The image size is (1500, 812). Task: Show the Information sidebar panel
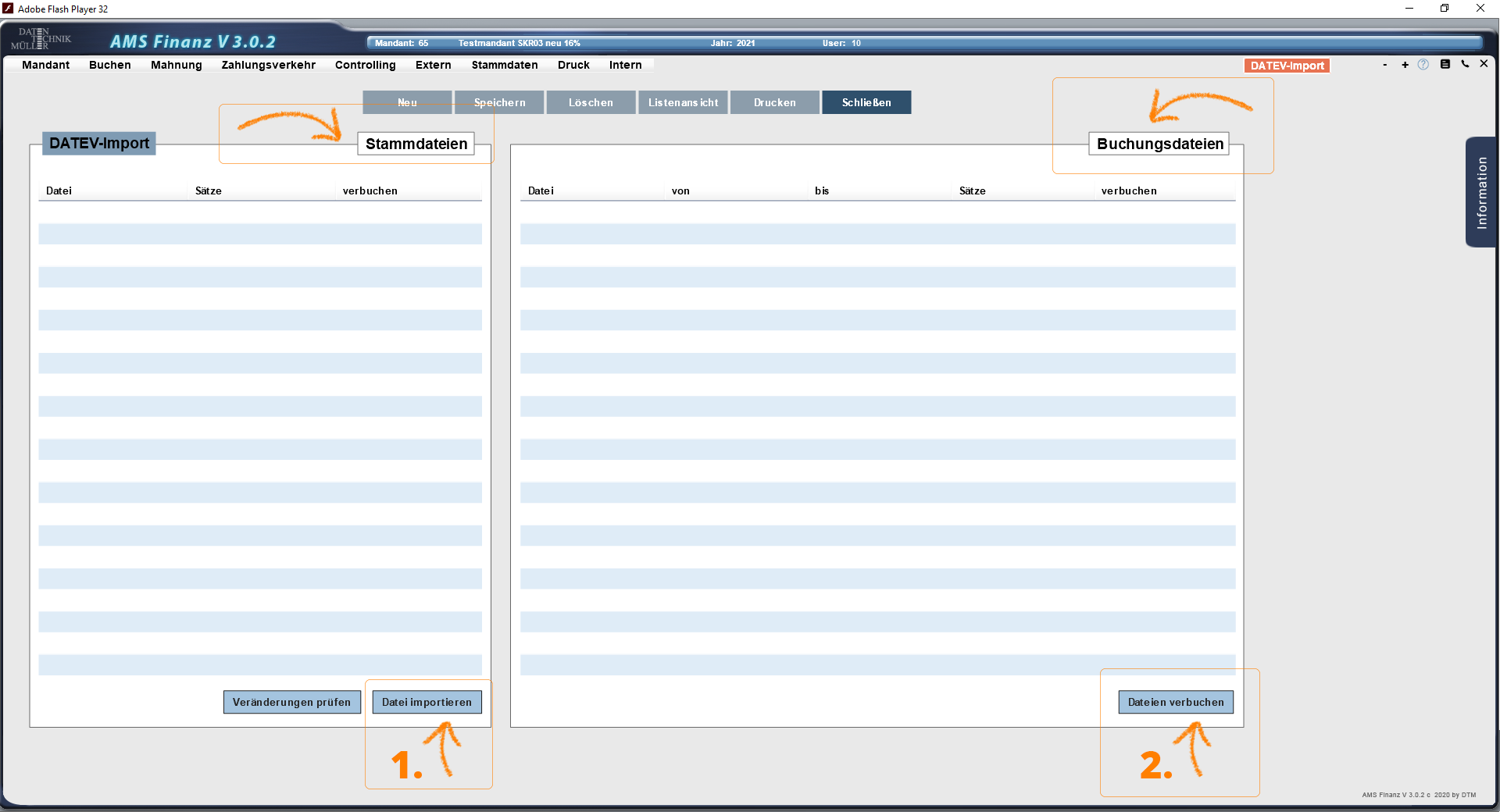click(1480, 193)
